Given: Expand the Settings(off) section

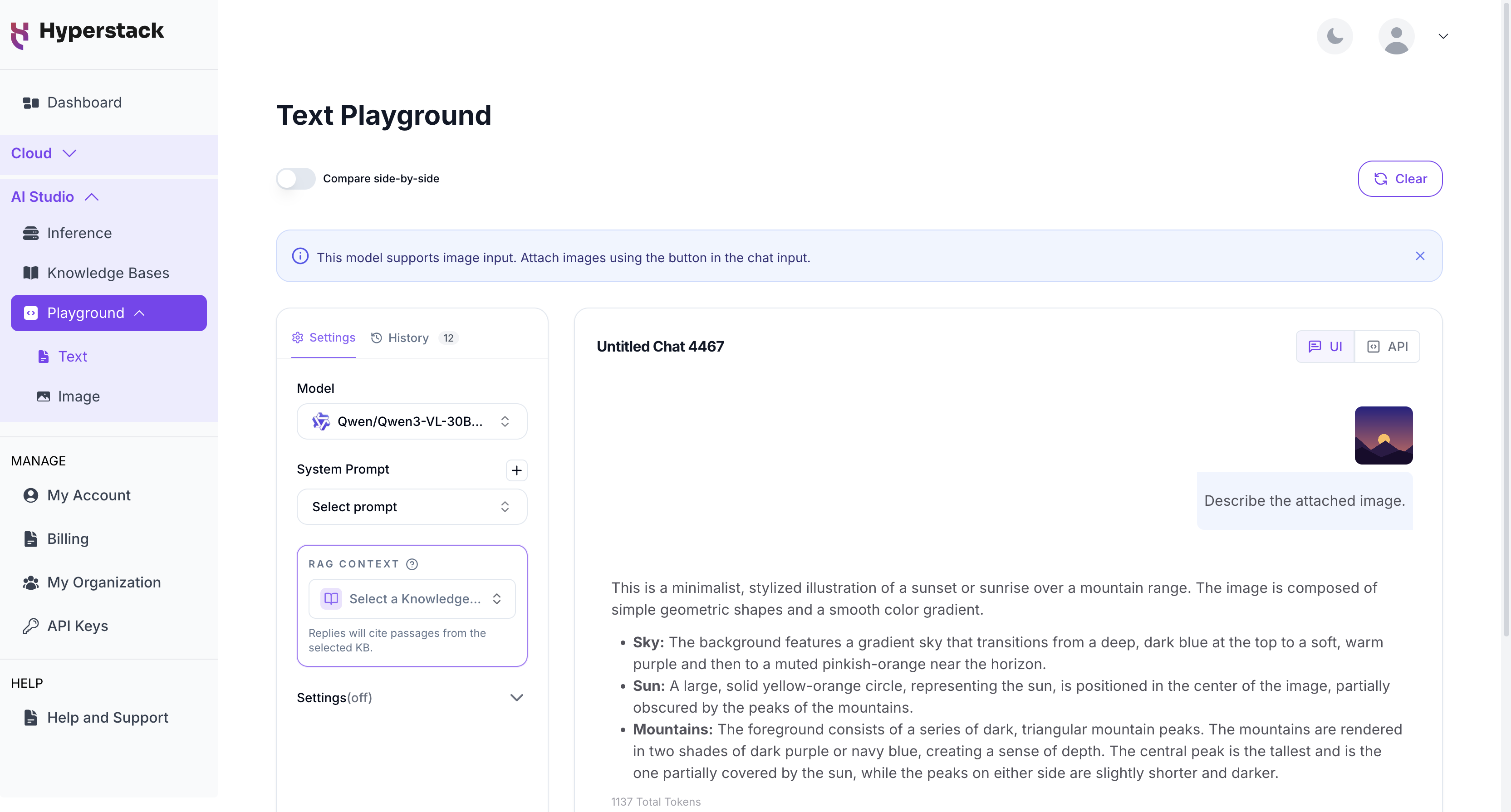Looking at the screenshot, I should (412, 698).
